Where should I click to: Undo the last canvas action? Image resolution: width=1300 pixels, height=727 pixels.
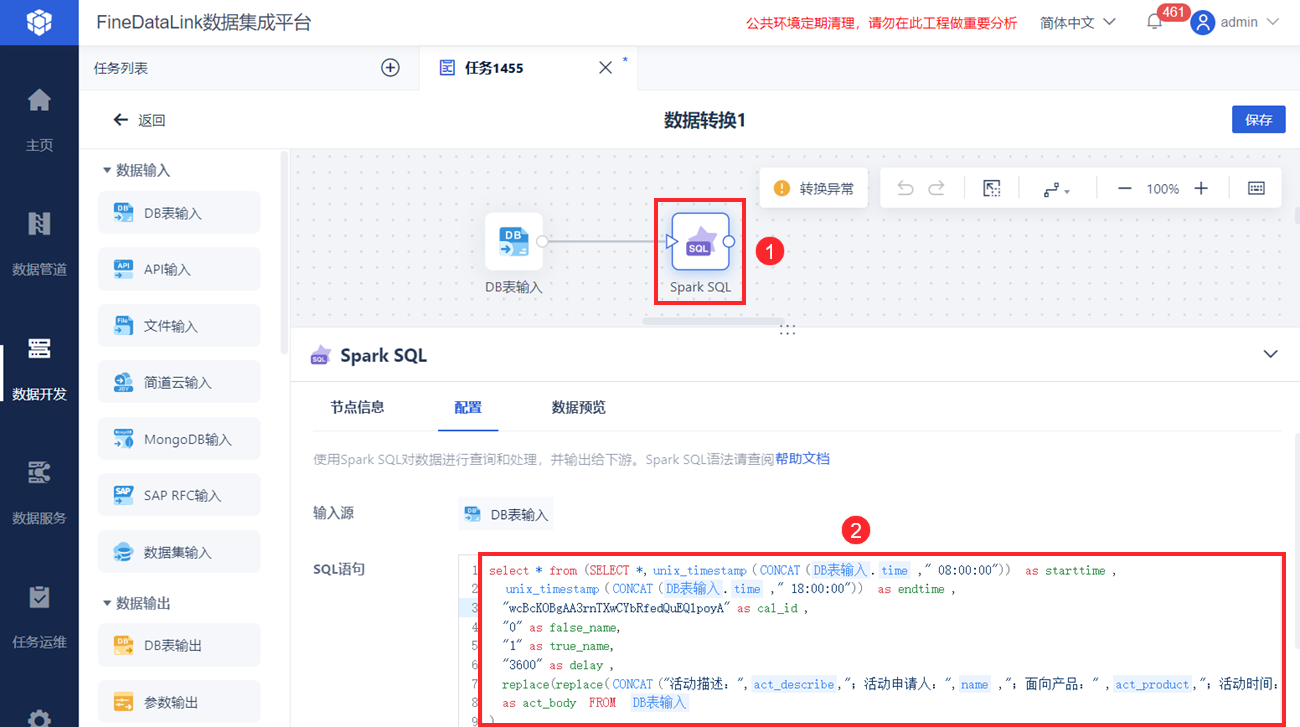(x=905, y=188)
